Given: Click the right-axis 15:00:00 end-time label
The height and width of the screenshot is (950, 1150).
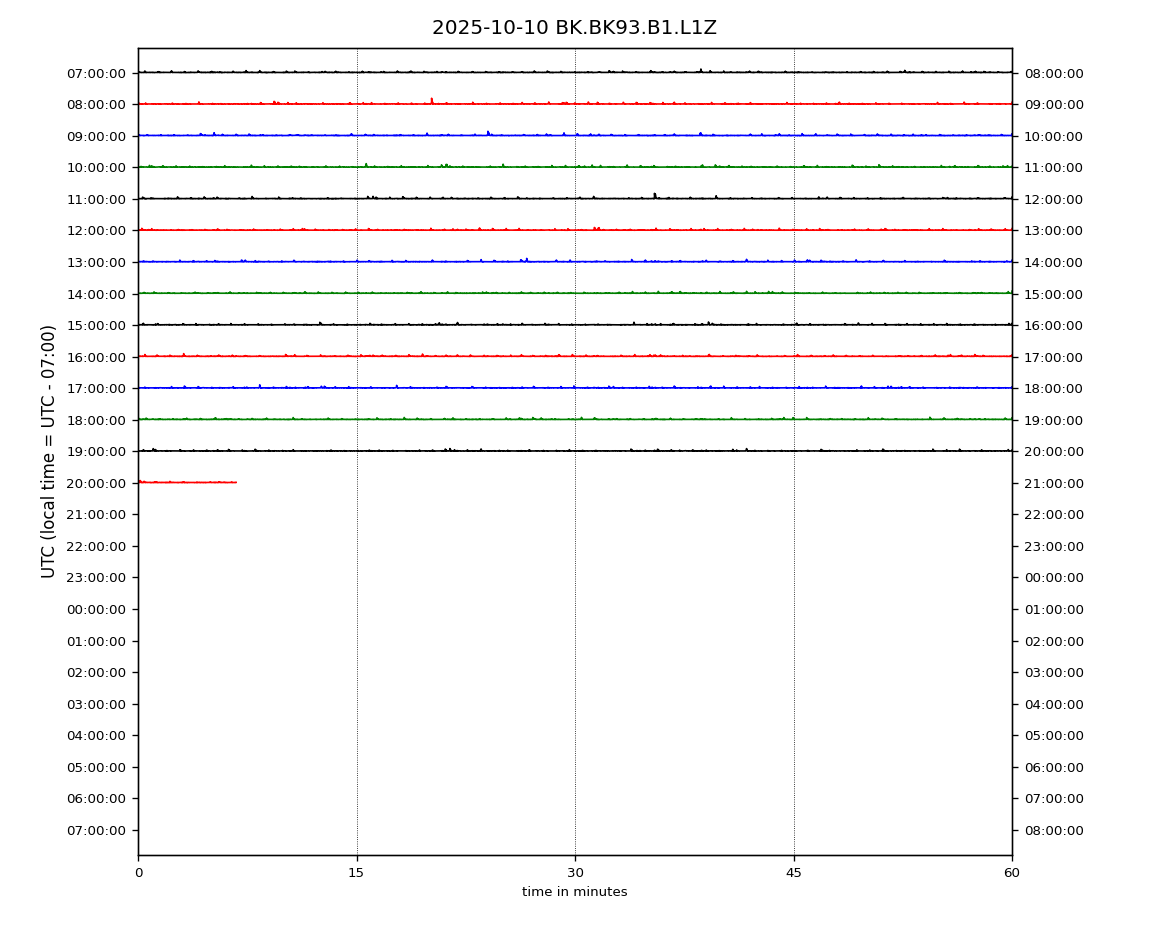Looking at the screenshot, I should coord(1053,294).
